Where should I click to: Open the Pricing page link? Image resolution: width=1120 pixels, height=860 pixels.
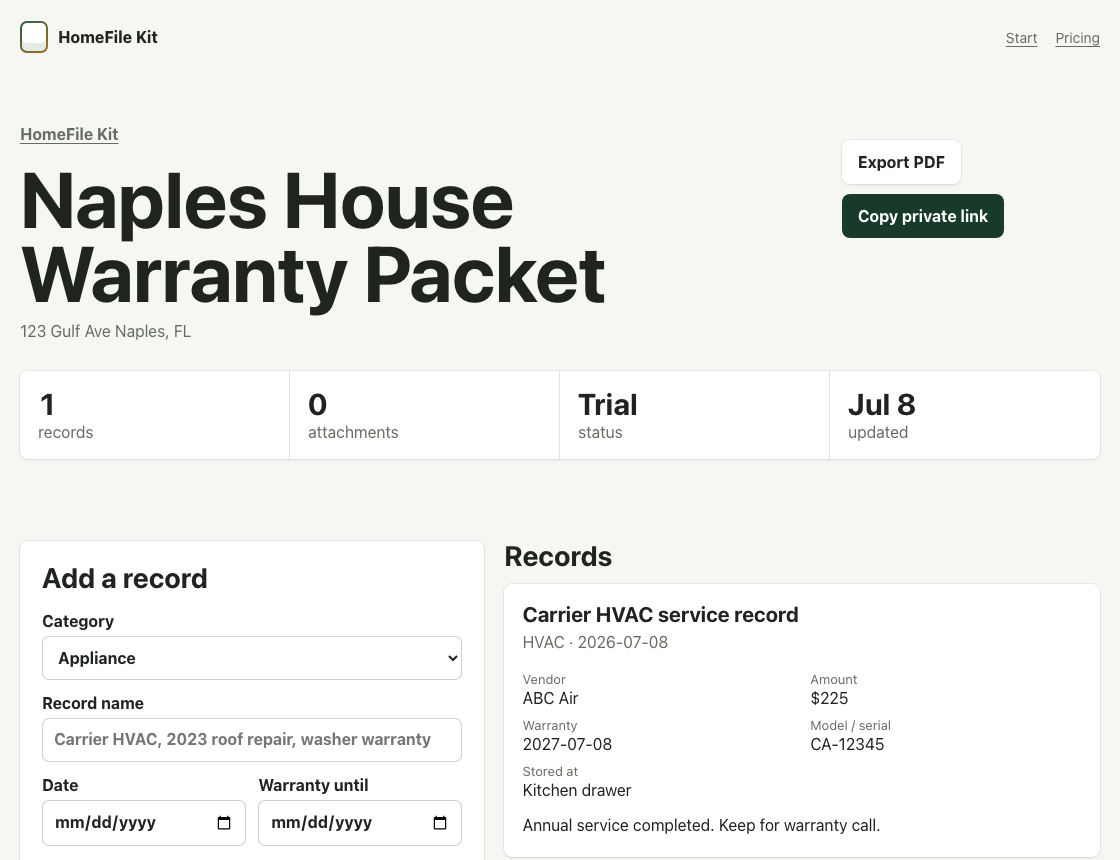point(1077,38)
